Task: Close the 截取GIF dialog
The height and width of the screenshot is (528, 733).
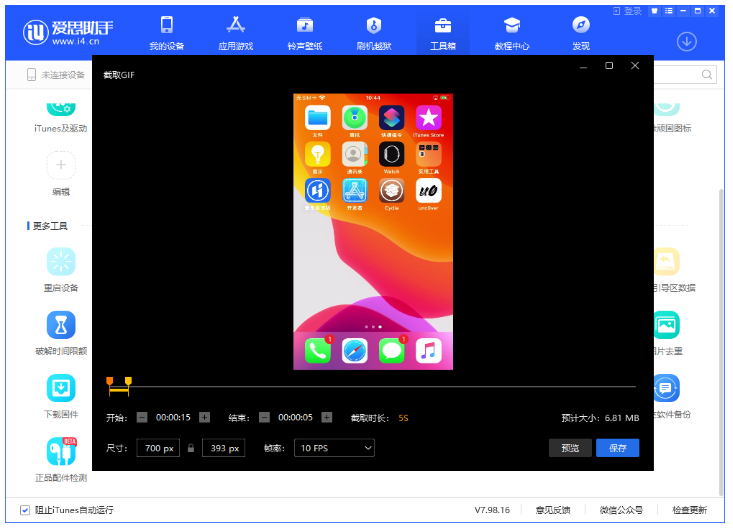Action: [635, 65]
